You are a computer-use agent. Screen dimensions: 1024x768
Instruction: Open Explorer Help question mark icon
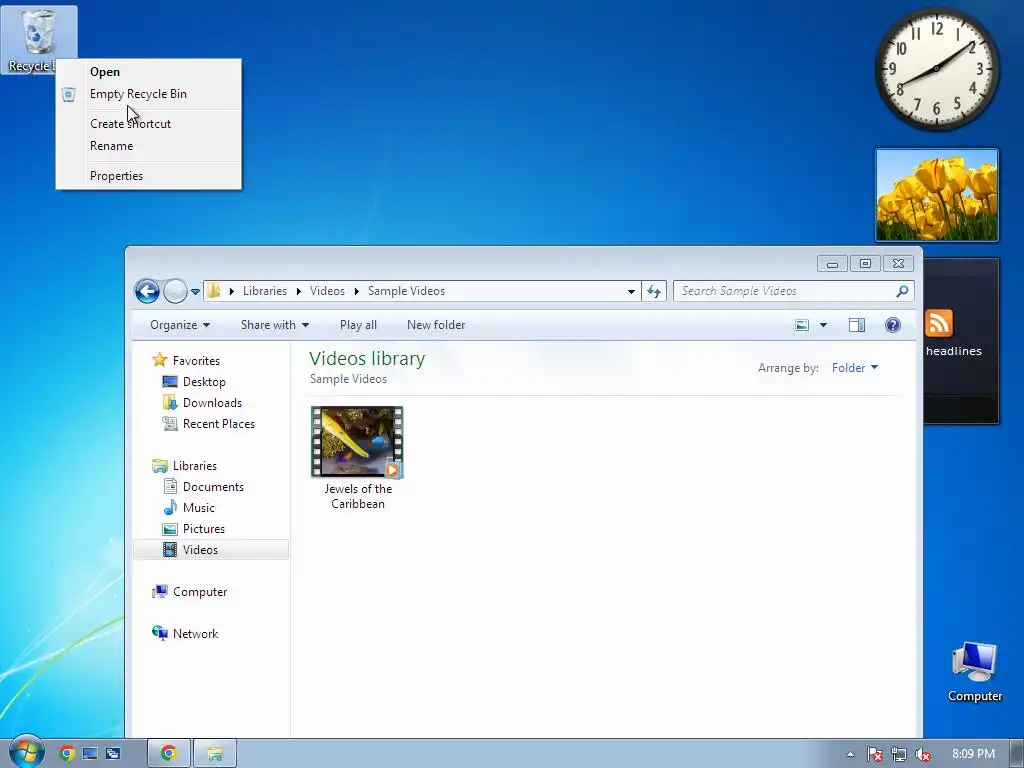tap(893, 325)
